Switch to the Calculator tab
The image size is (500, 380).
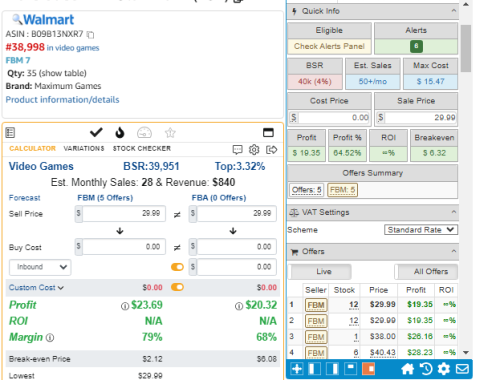point(32,148)
